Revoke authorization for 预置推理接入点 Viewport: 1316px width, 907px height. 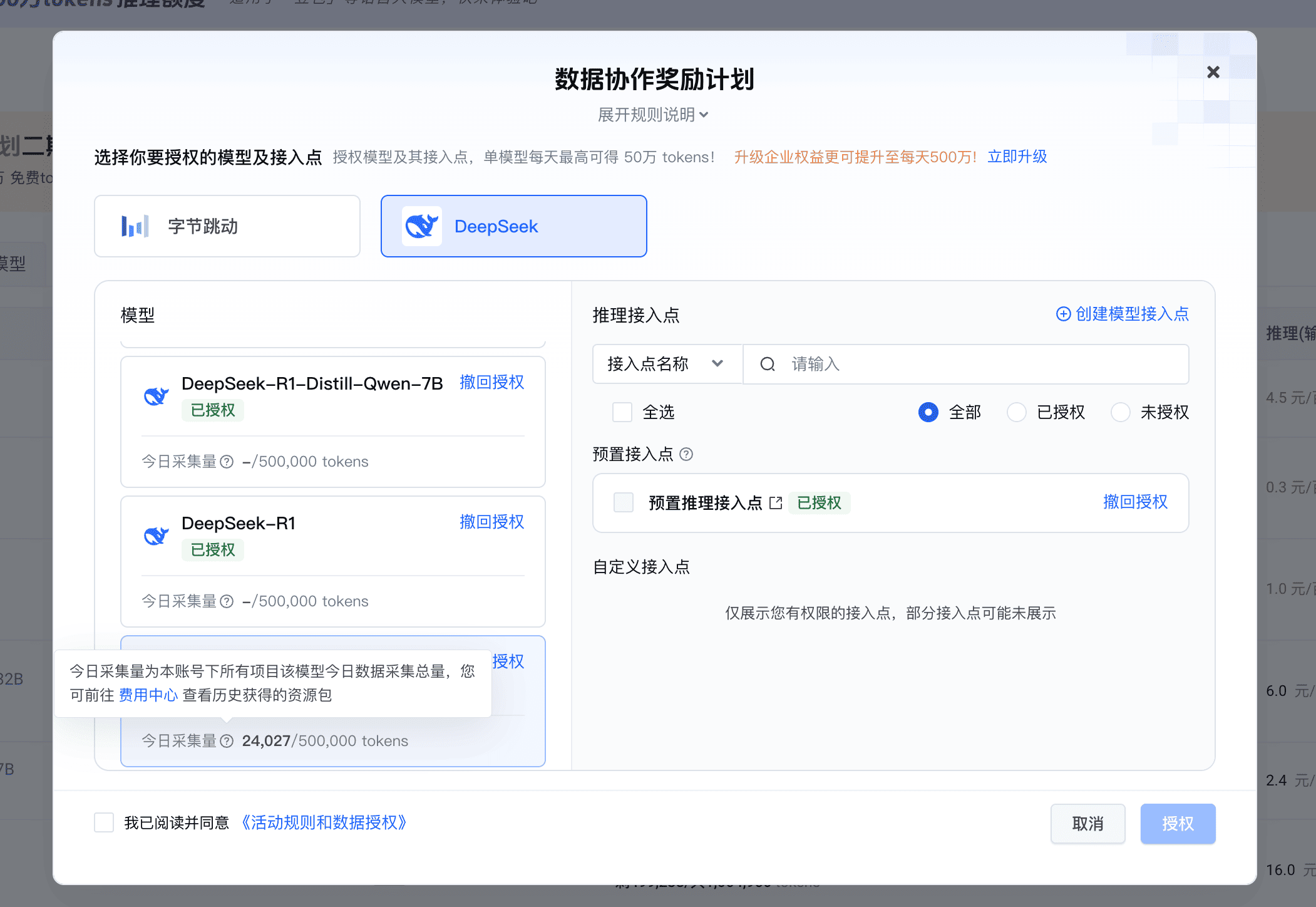point(1135,502)
